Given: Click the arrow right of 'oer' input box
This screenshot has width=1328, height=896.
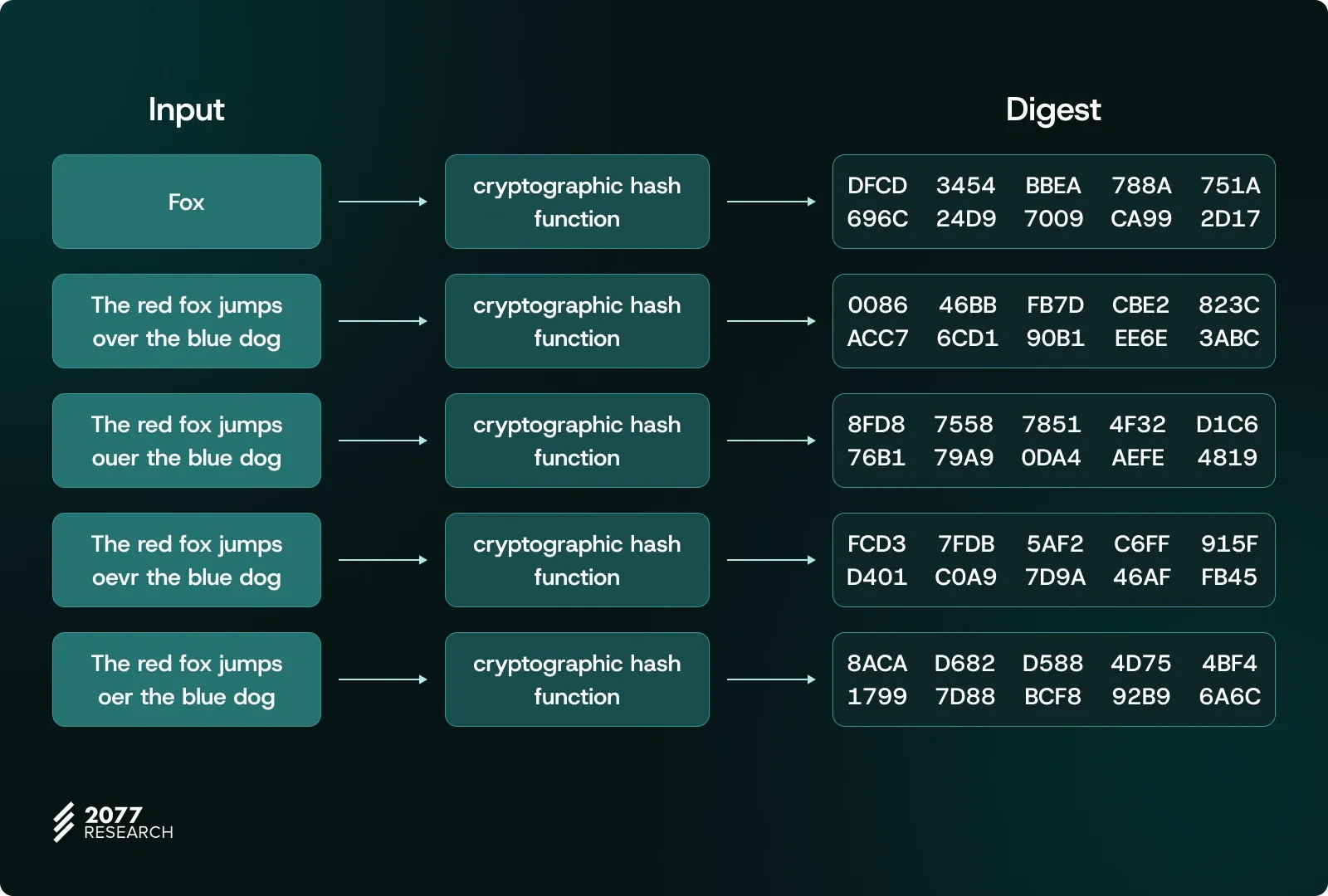Looking at the screenshot, I should [x=383, y=679].
